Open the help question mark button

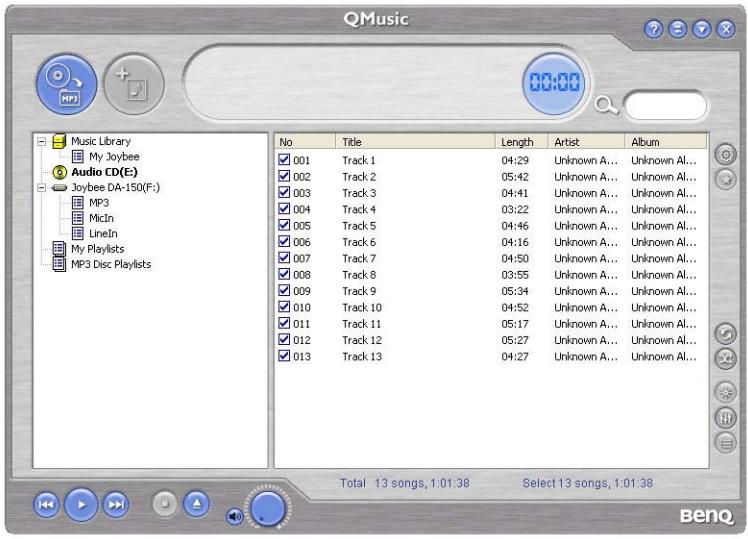(x=654, y=29)
